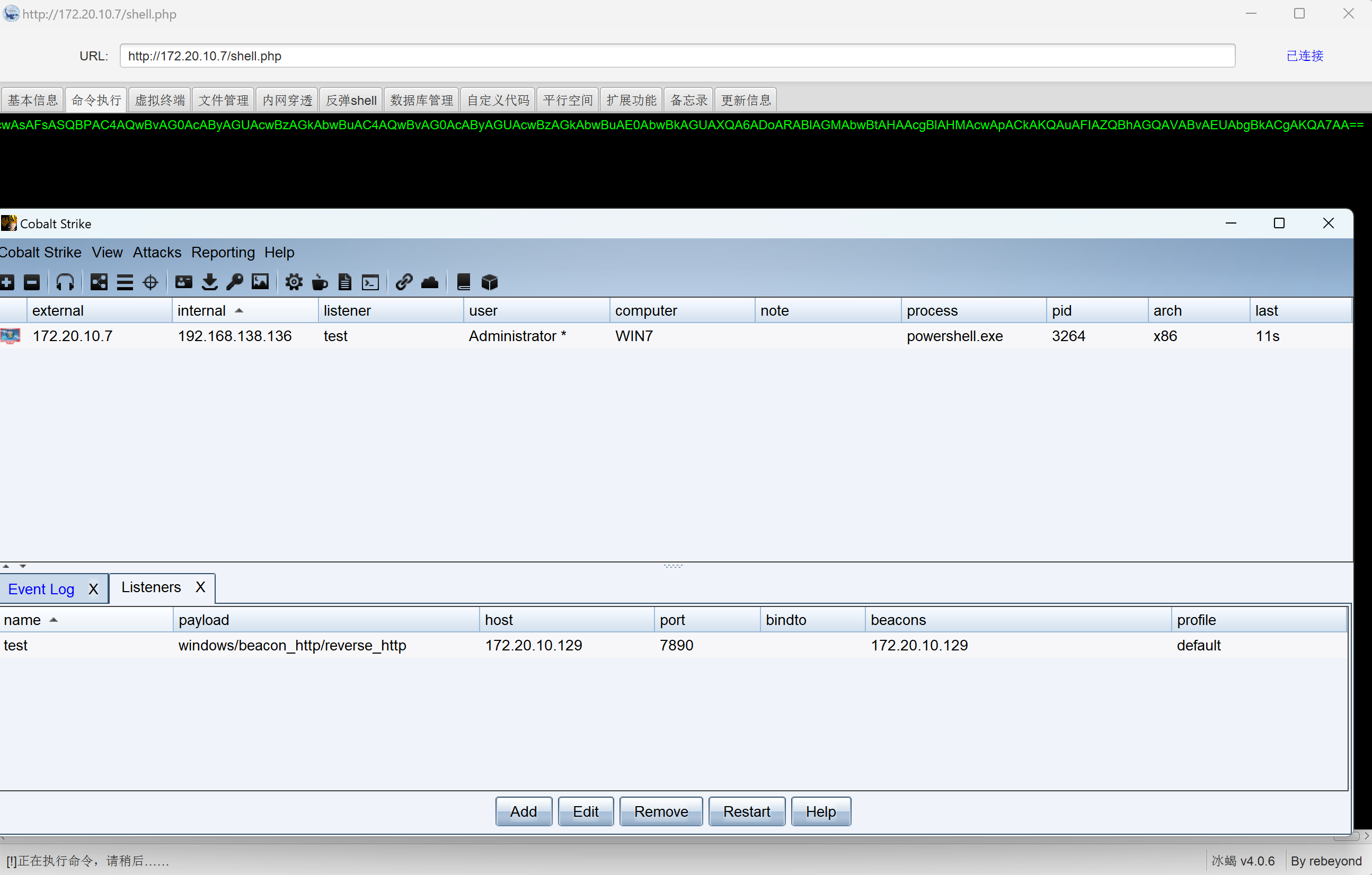
Task: Collapse panel using splitter up arrow
Action: click(6, 566)
